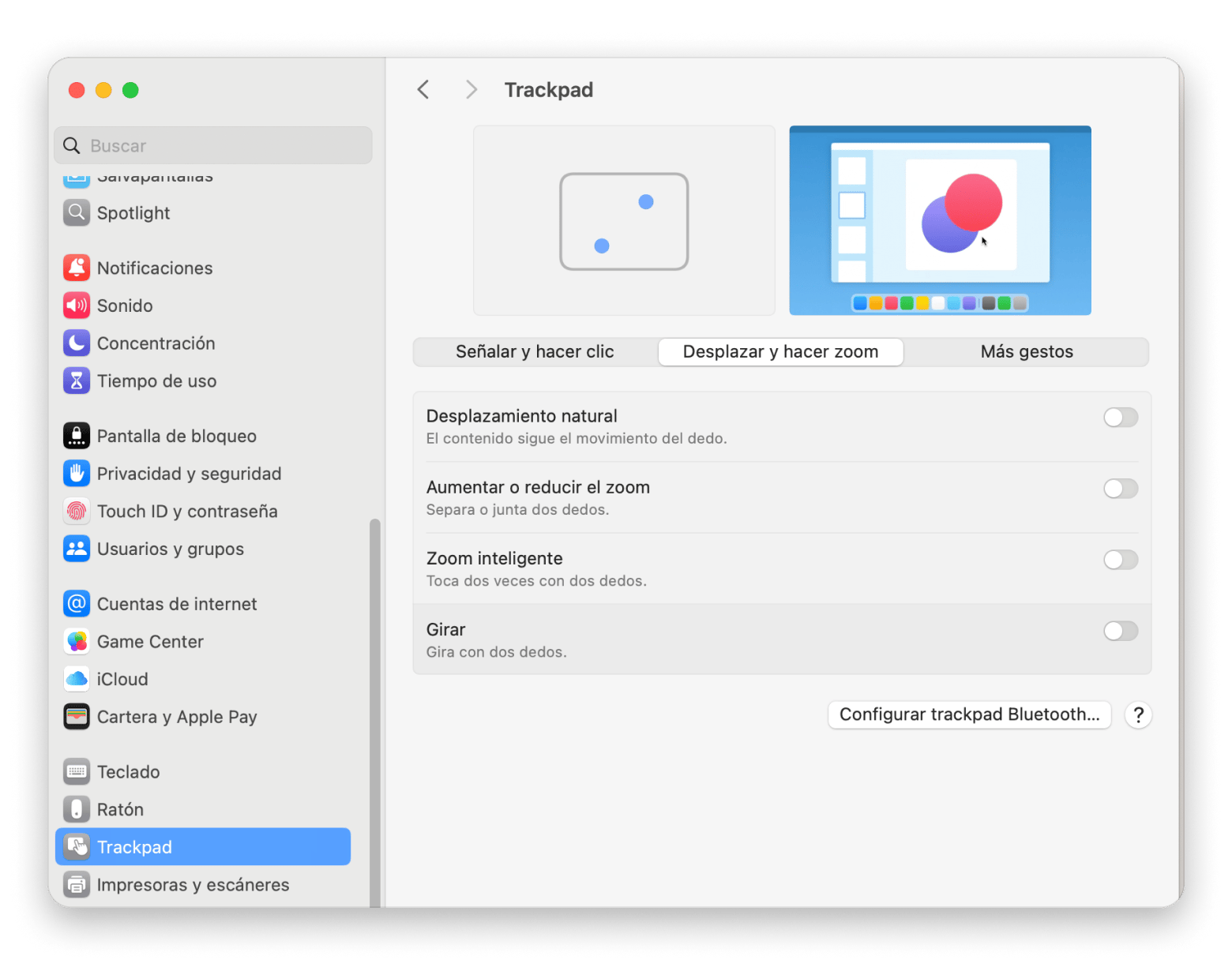Viewport: 1232px width, 971px height.
Task: Select the Game Center icon
Action: click(77, 642)
